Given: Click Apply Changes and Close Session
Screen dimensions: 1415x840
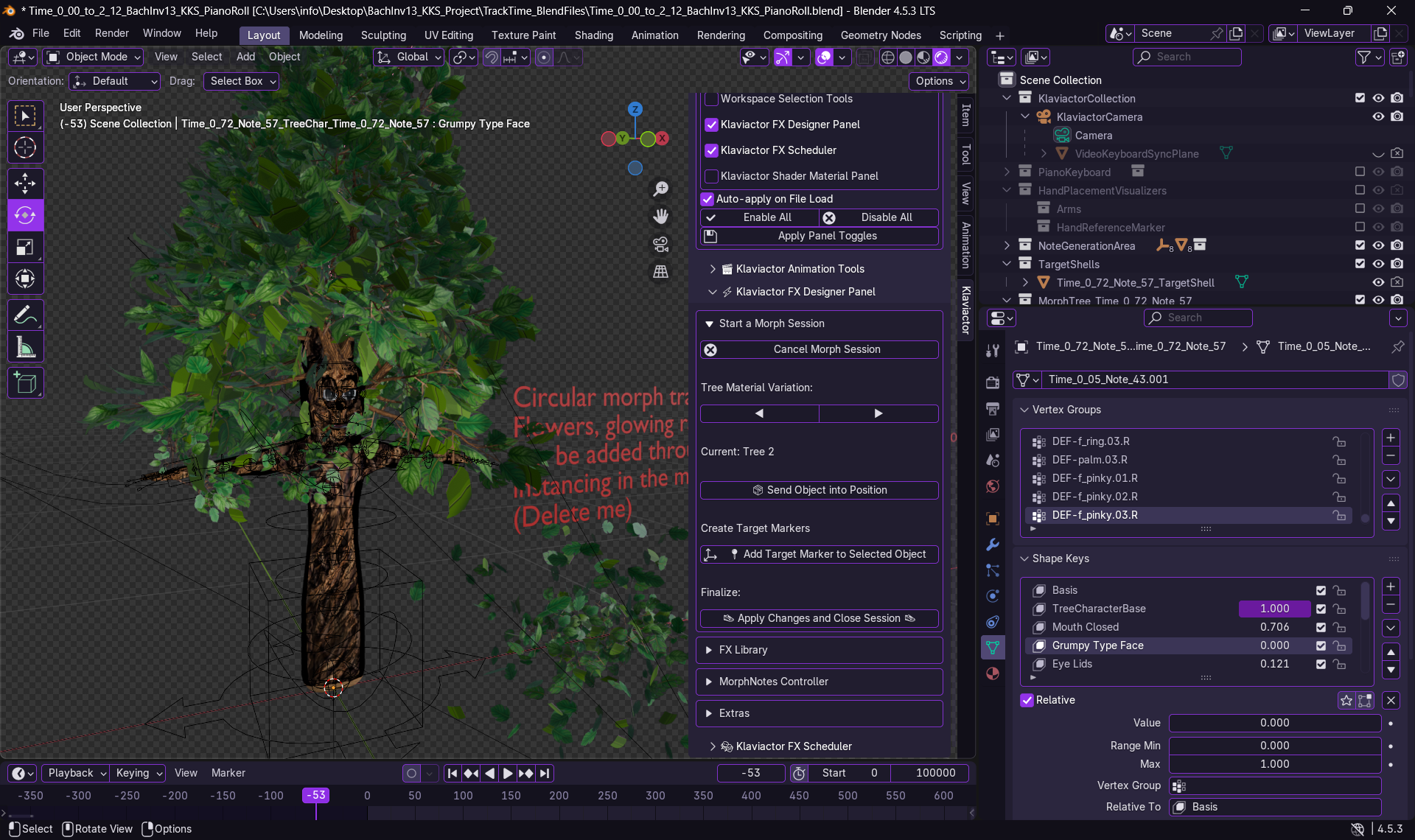Looking at the screenshot, I should coord(819,618).
